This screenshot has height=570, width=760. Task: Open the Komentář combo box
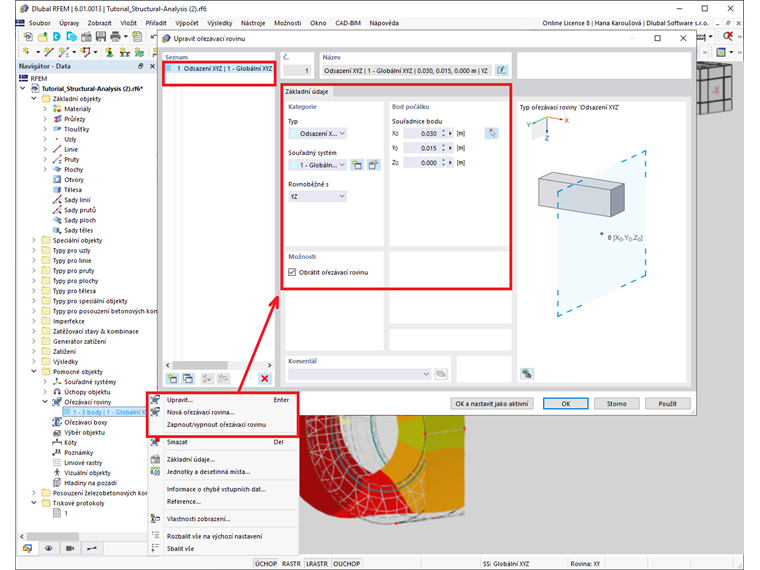360,374
